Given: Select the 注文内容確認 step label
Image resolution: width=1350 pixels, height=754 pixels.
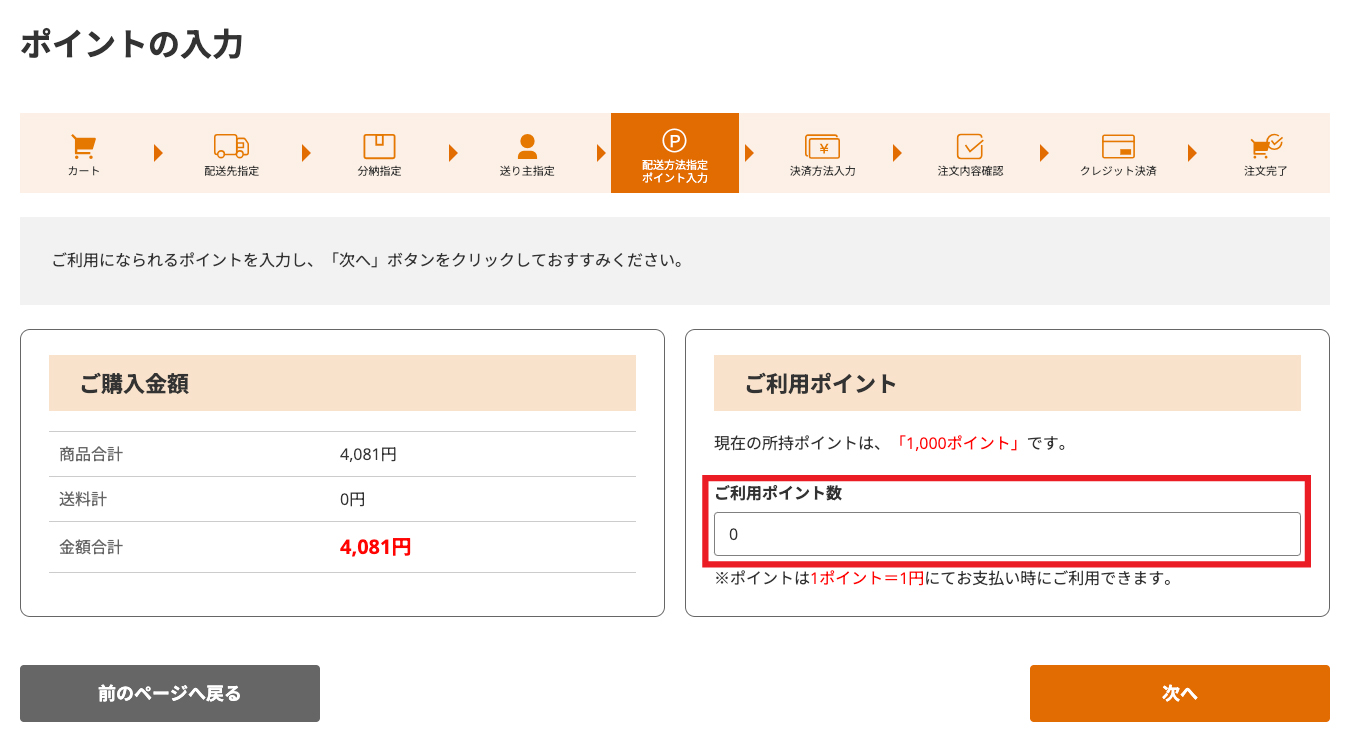Looking at the screenshot, I should click(970, 171).
